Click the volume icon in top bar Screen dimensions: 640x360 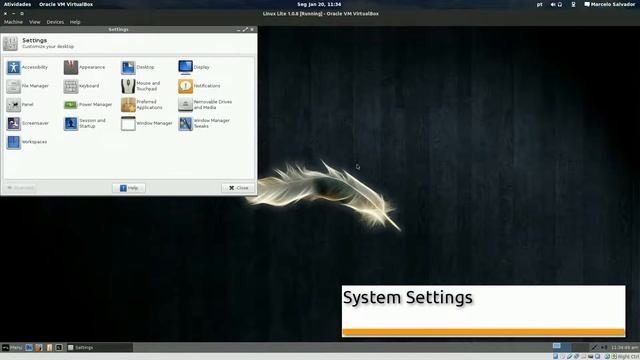[553, 4]
